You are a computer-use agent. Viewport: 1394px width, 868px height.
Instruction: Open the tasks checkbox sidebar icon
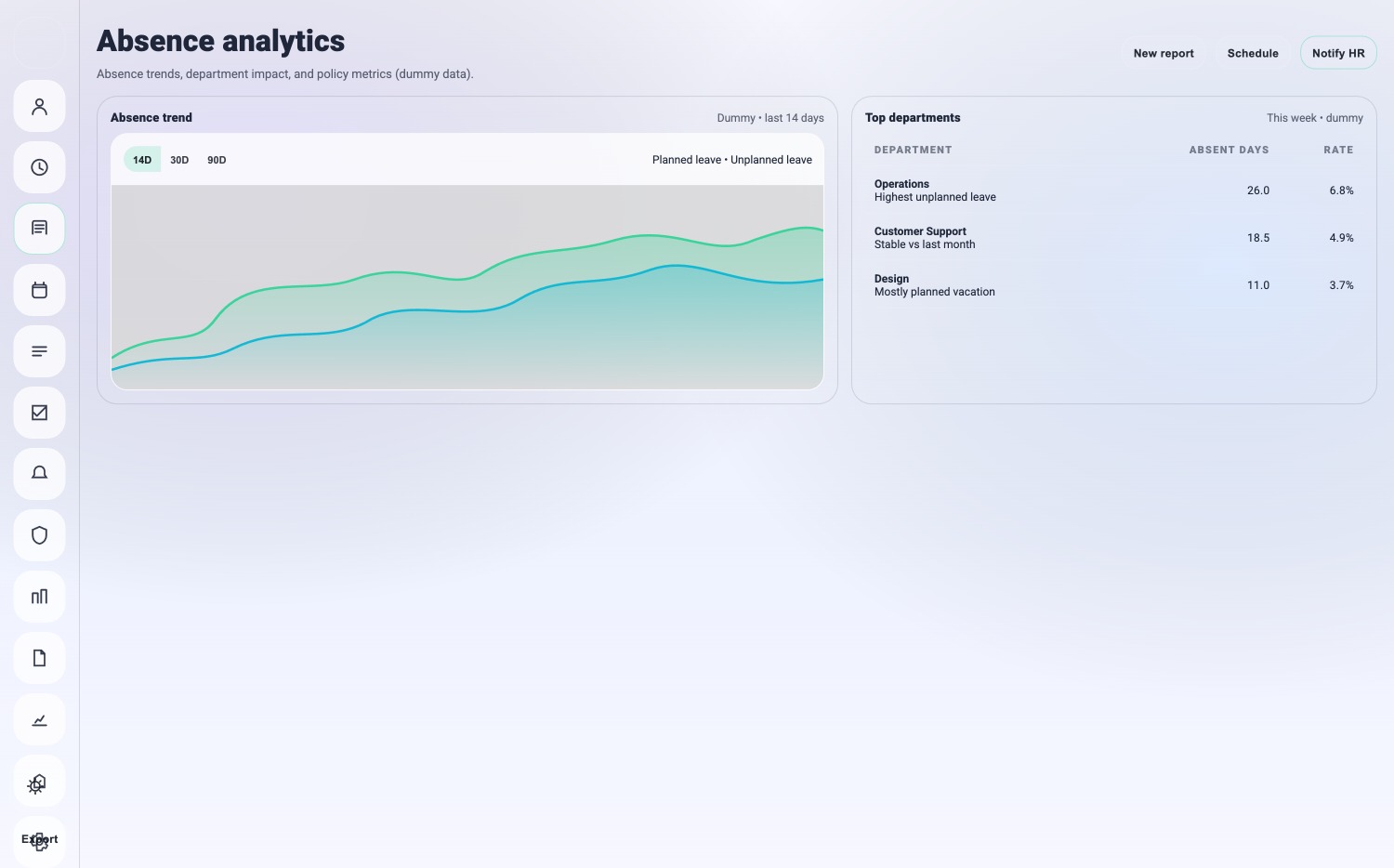pos(39,413)
